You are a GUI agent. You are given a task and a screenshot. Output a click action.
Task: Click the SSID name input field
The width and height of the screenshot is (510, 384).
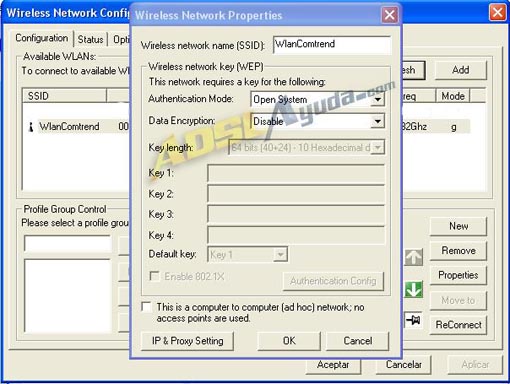click(332, 45)
